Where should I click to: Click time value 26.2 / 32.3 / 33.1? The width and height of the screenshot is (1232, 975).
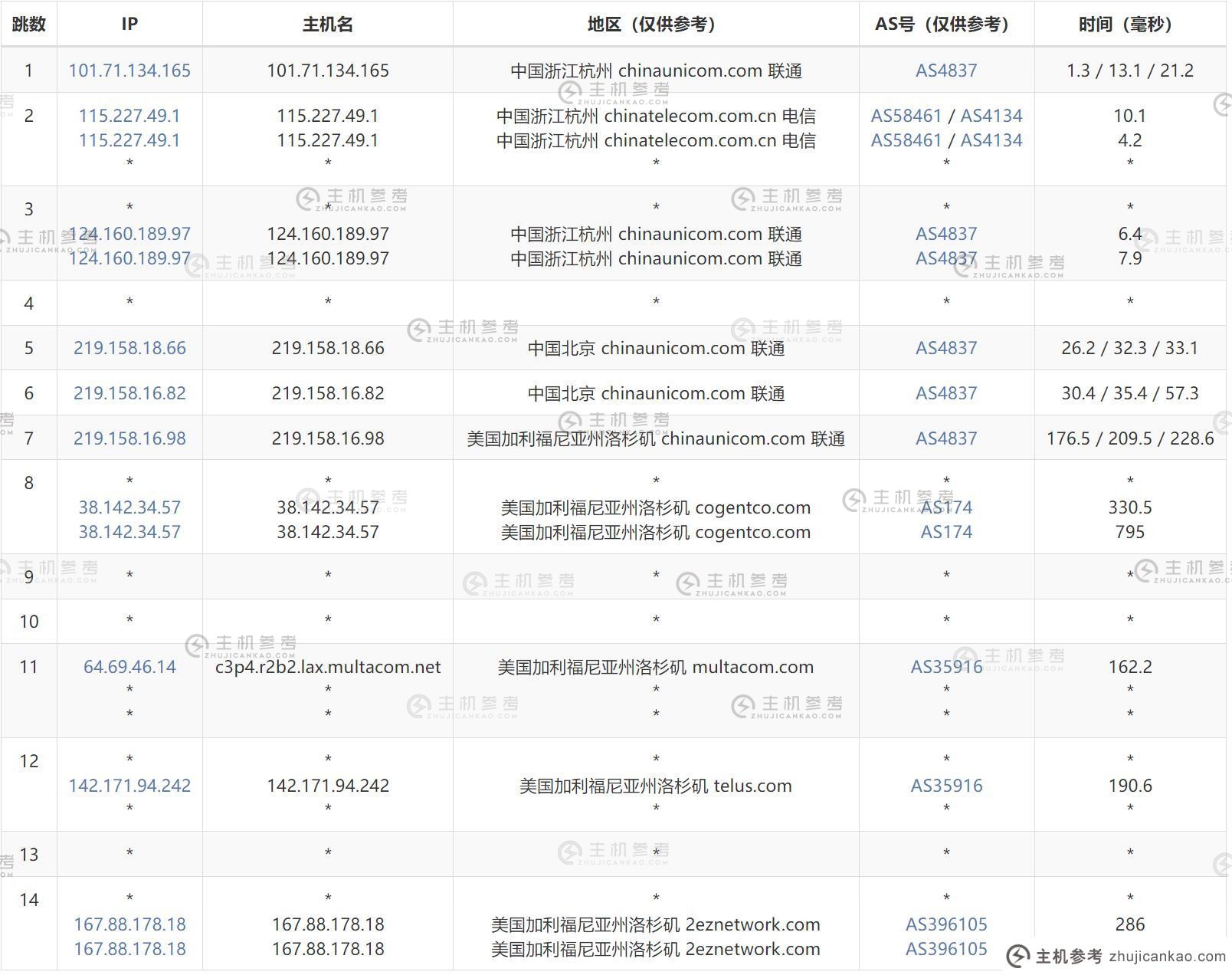point(1130,348)
